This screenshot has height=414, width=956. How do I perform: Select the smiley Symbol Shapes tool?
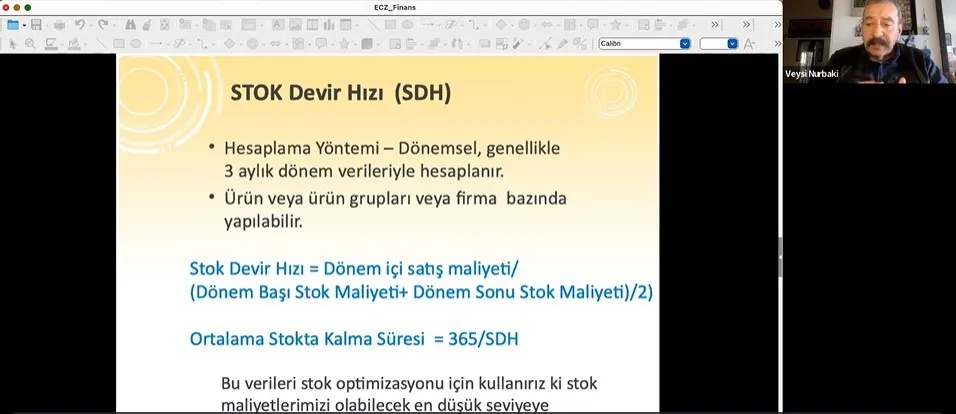pos(251,44)
